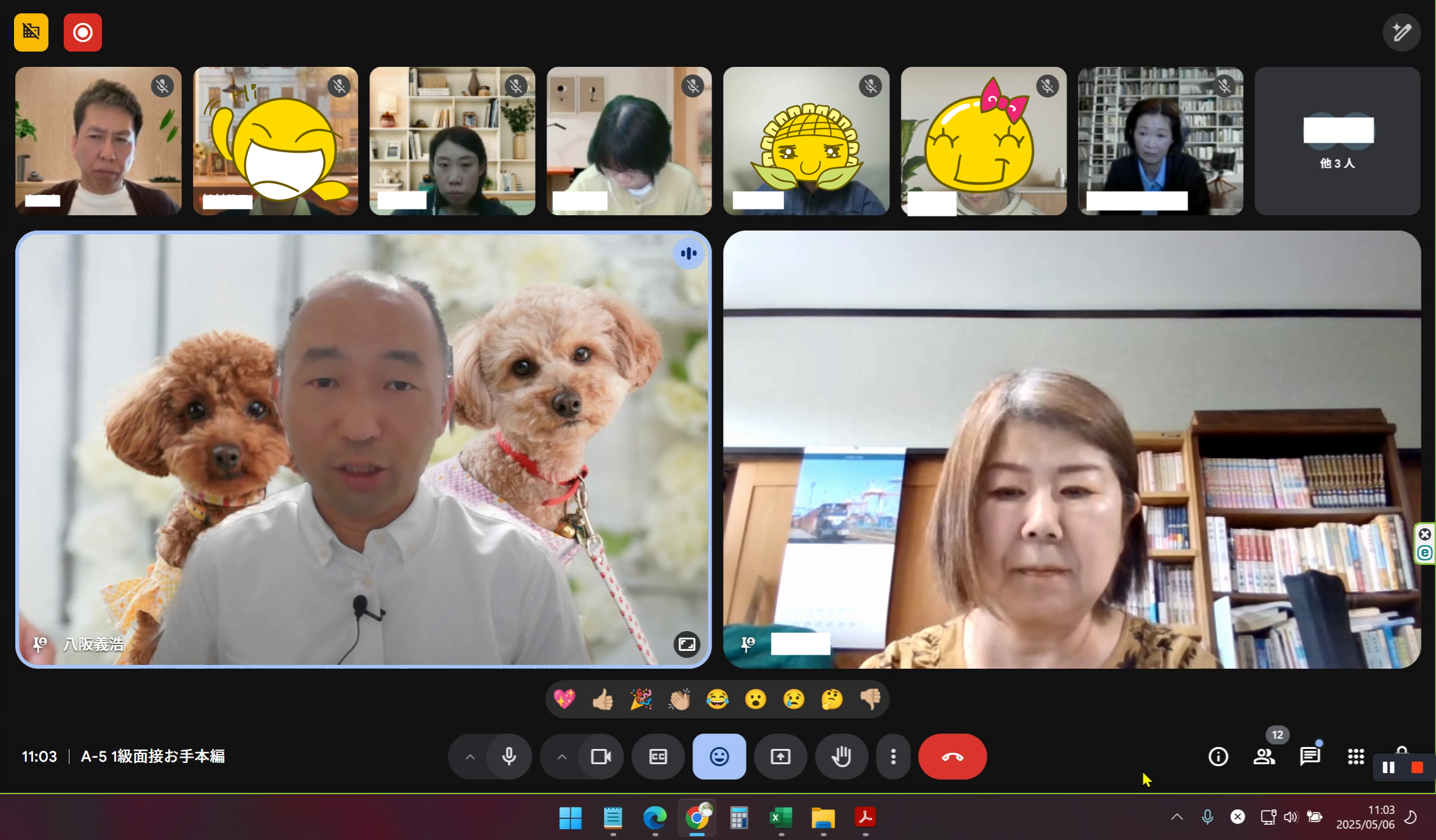Click the raise hand icon
Screen dimensions: 1436x840
(x=841, y=757)
